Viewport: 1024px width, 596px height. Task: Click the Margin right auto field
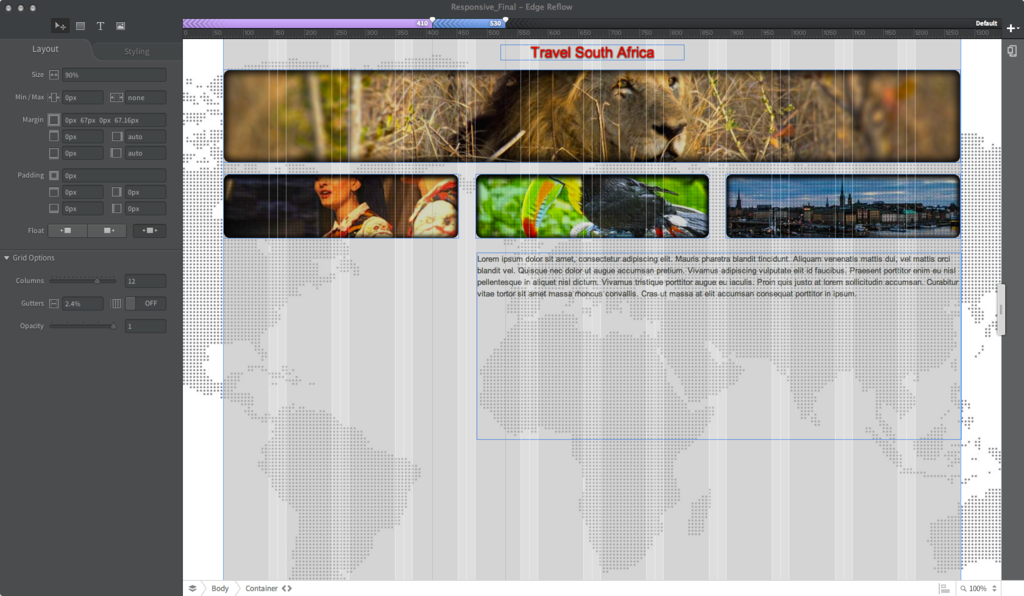click(145, 136)
